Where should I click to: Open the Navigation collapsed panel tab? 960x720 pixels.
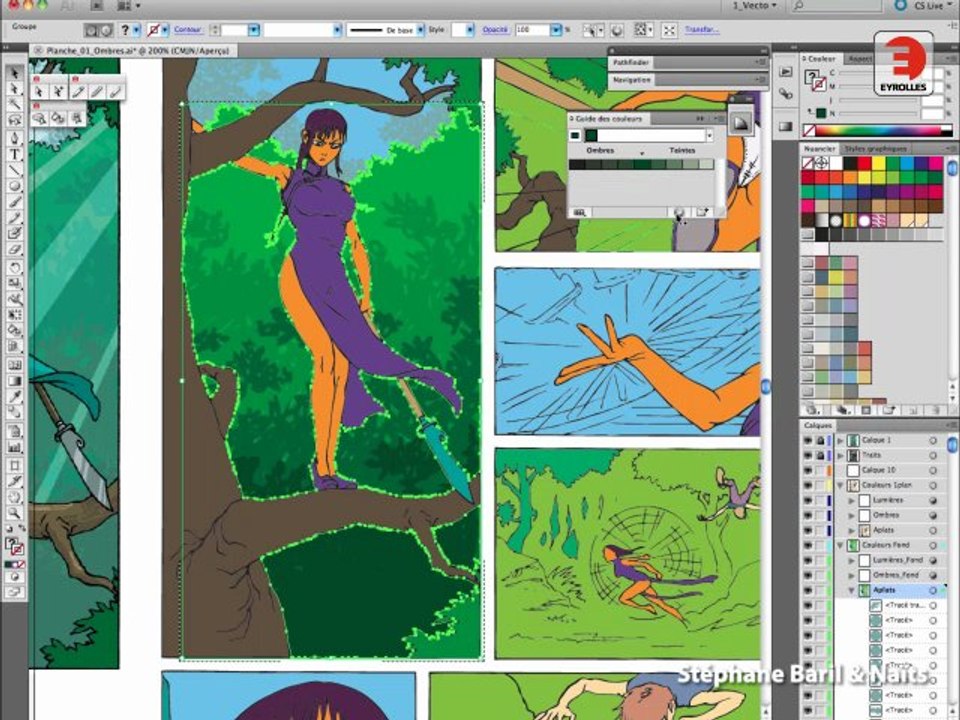tap(631, 80)
